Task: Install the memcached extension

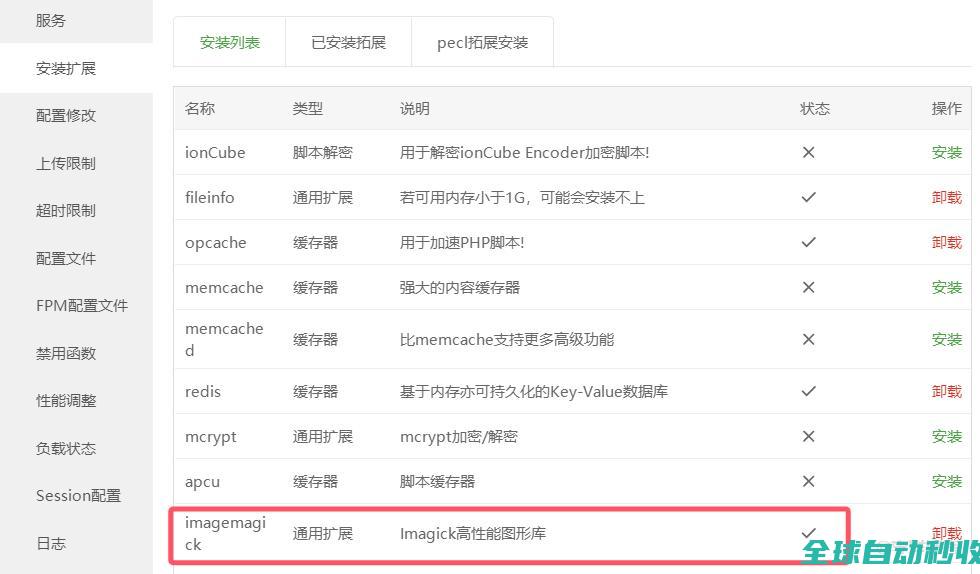Action: [x=946, y=339]
